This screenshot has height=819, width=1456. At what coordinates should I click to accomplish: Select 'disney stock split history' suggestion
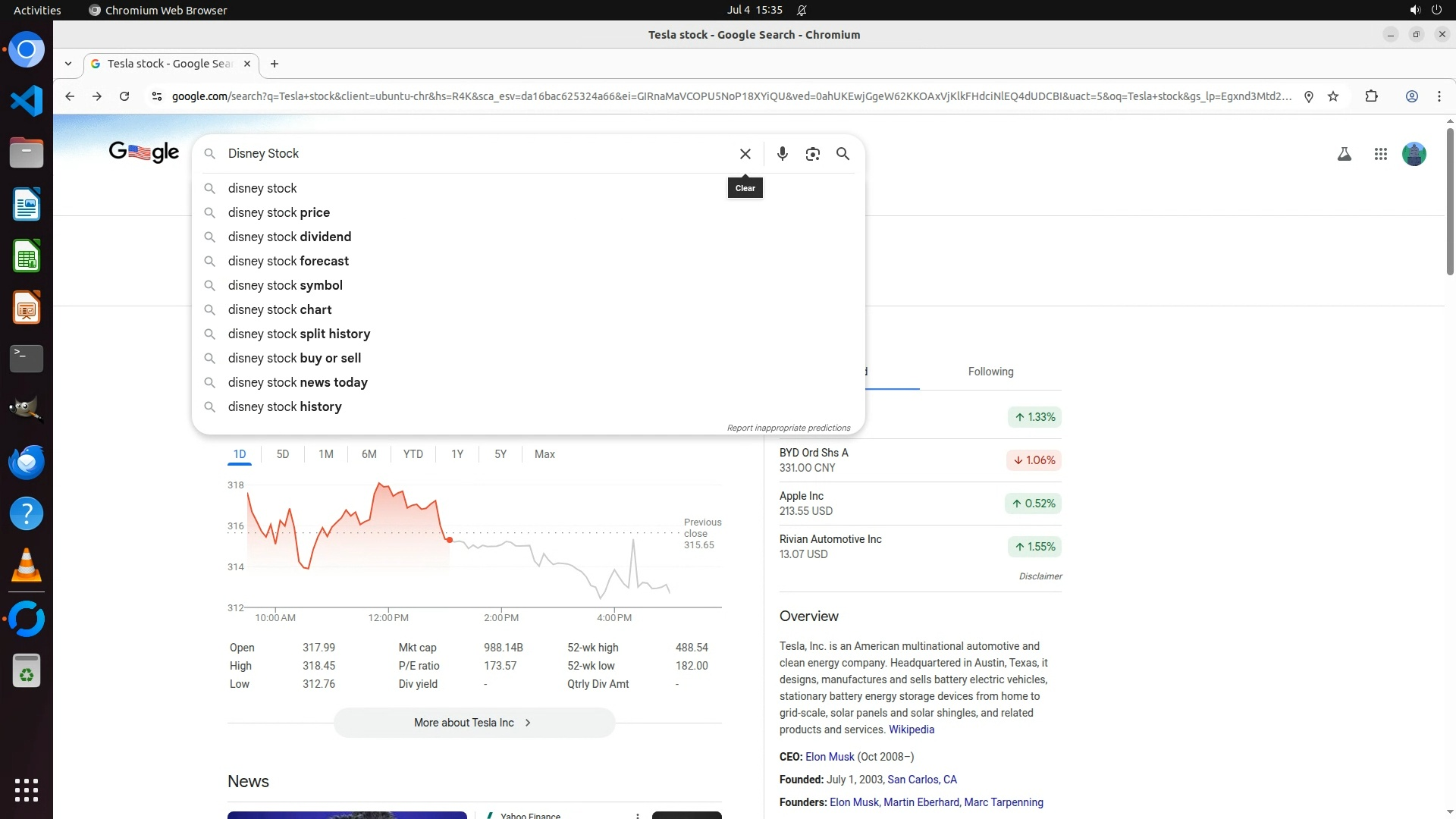point(299,334)
